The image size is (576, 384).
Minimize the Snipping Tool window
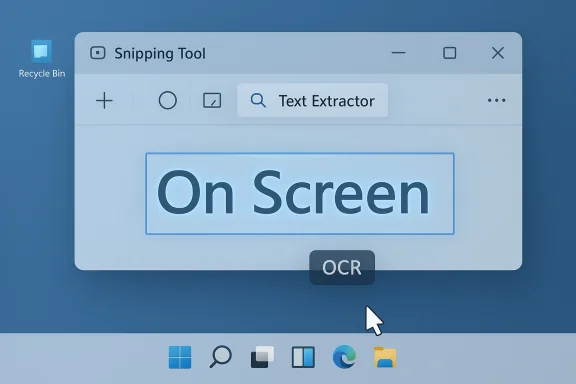[x=398, y=53]
